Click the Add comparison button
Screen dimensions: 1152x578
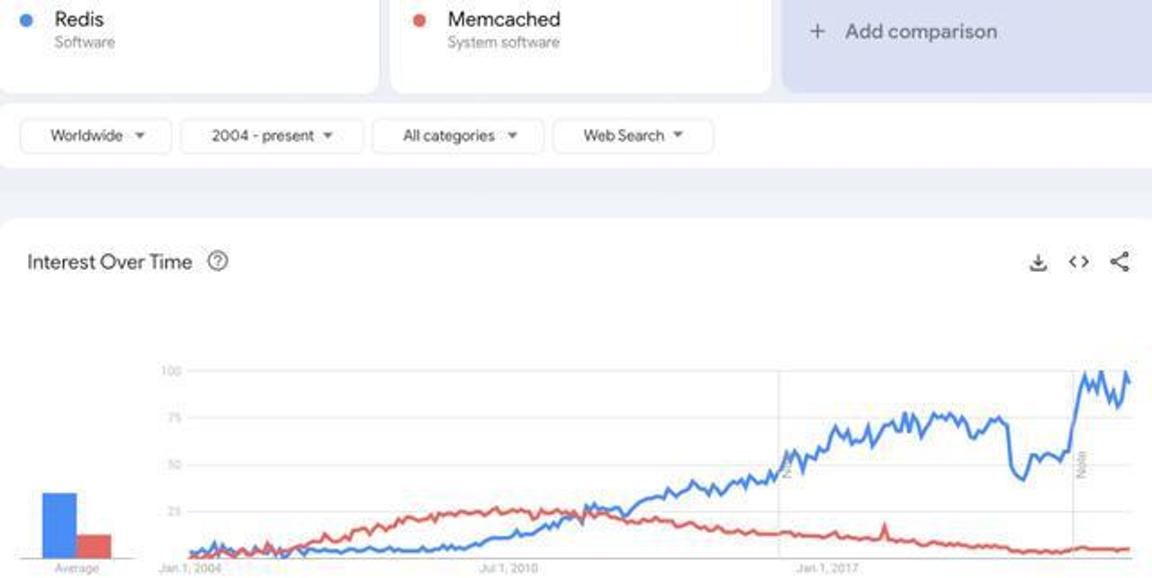coord(967,44)
